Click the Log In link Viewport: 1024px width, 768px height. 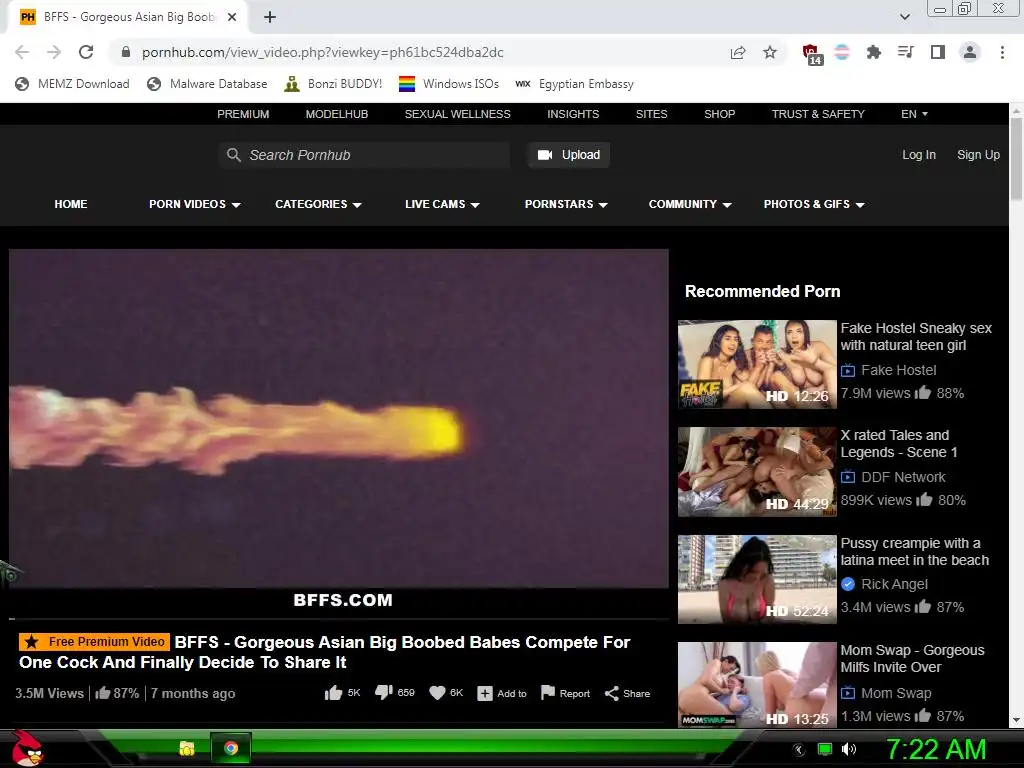click(x=919, y=155)
